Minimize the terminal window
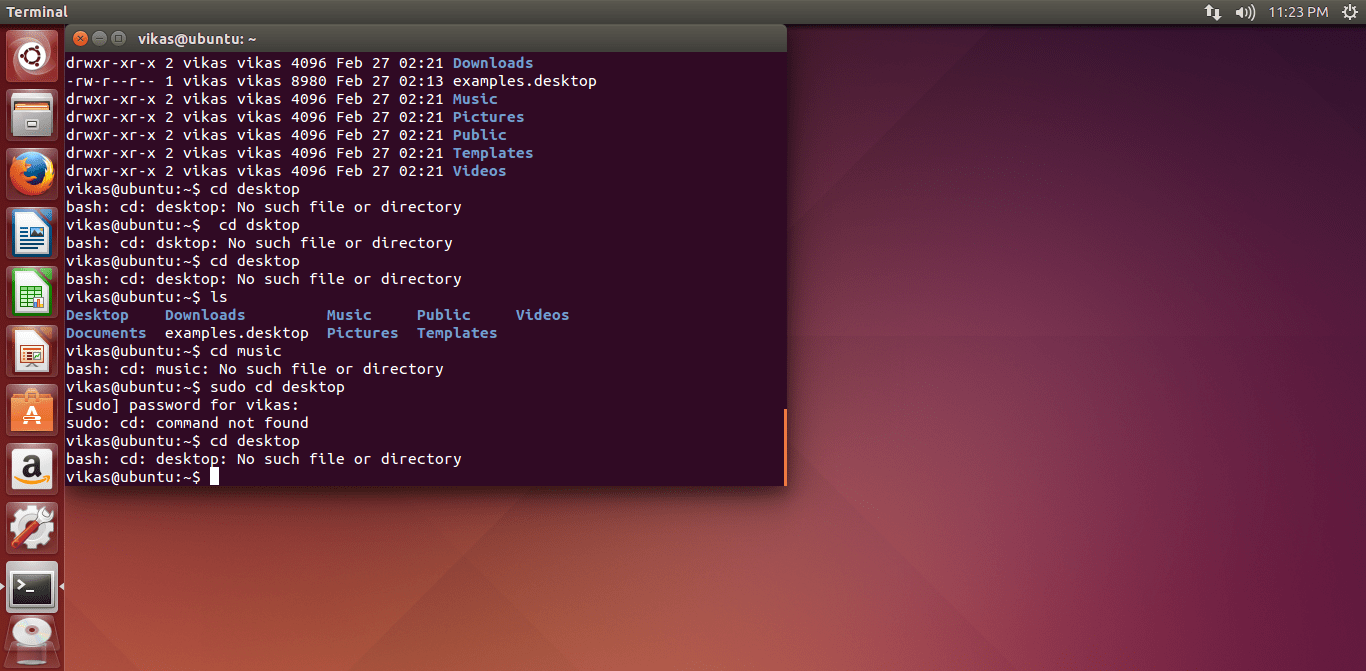 point(98,38)
